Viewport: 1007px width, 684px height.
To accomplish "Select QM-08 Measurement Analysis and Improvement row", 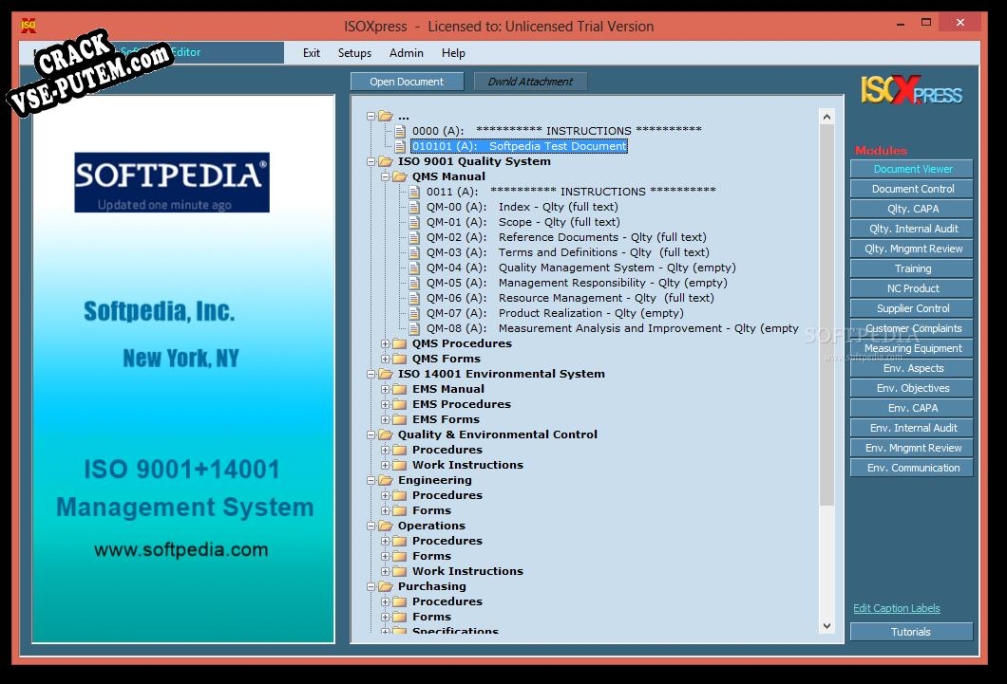I will pyautogui.click(x=612, y=328).
